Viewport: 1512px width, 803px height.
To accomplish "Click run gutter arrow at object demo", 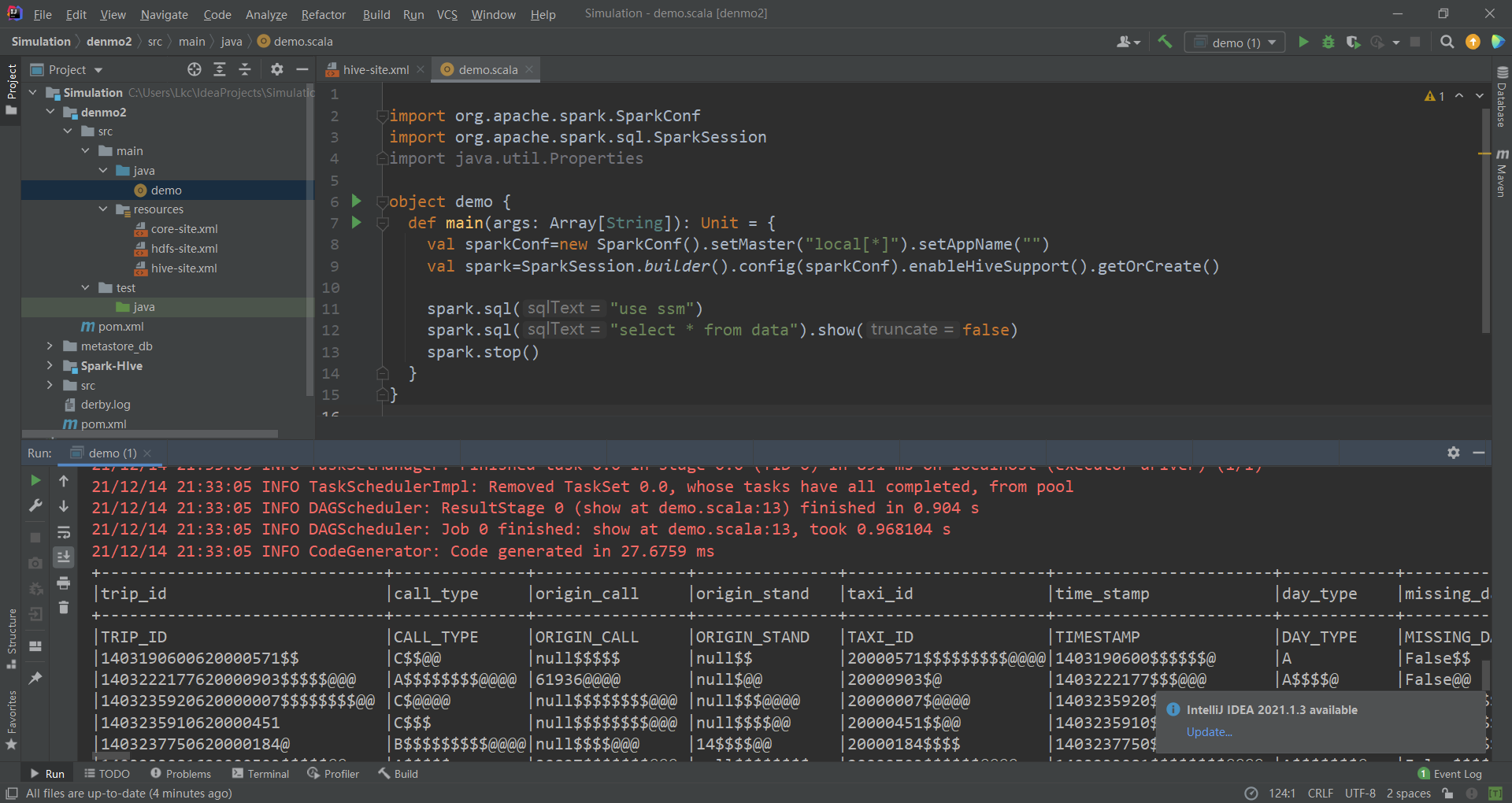I will coord(356,201).
